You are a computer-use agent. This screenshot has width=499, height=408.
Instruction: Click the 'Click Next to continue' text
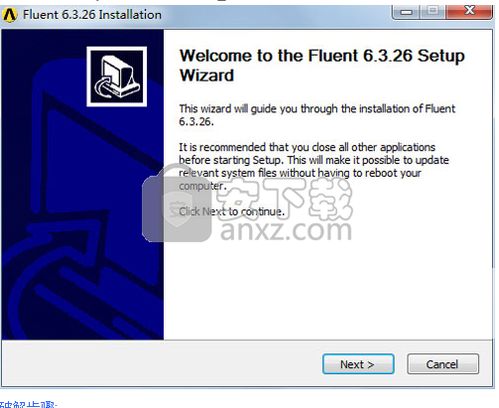(232, 211)
